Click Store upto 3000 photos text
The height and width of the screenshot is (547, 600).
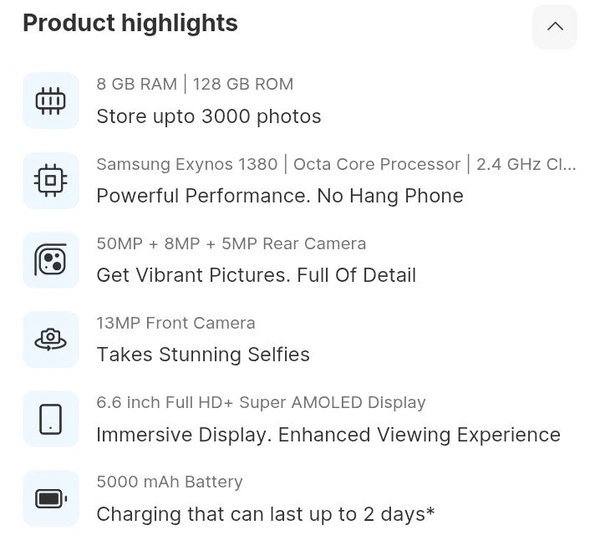pos(208,117)
